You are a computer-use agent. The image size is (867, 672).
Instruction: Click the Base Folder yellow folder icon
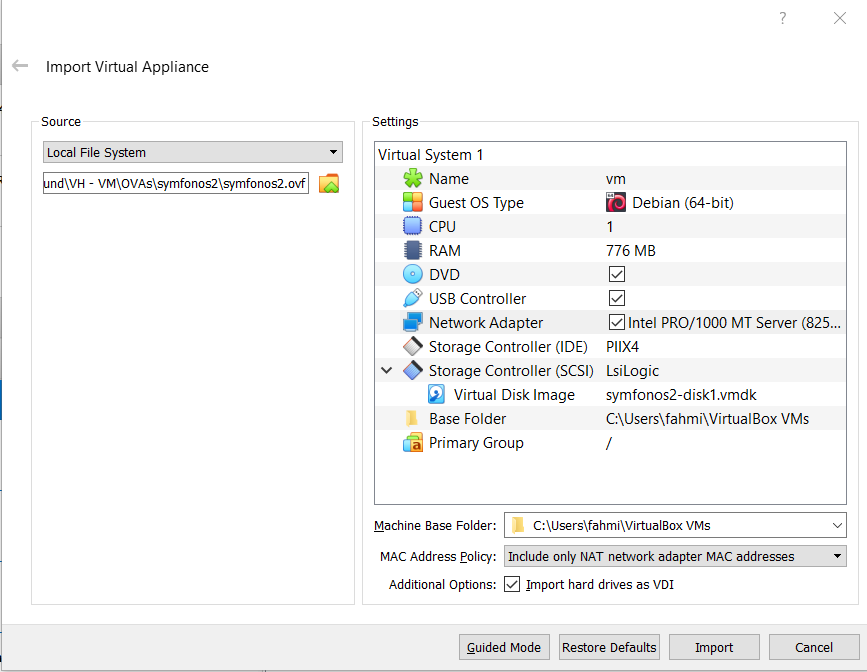point(411,419)
